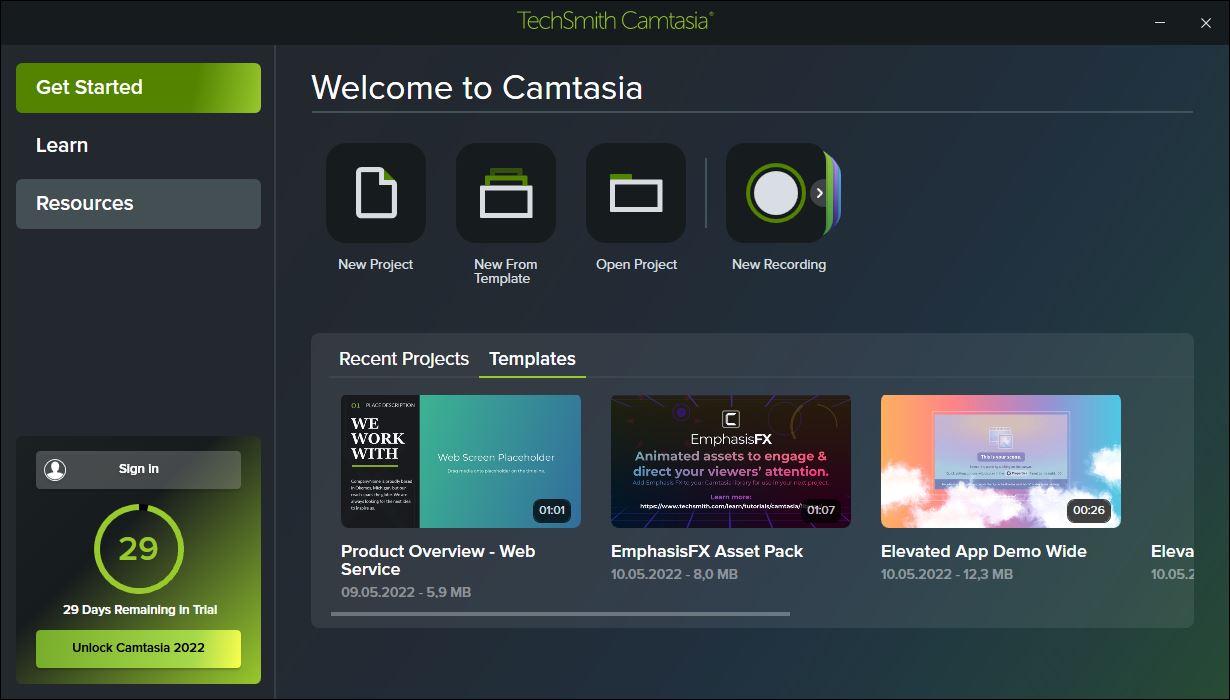Start a New Recording with the record icon
Screen dimensions: 1230x700
(x=776, y=193)
